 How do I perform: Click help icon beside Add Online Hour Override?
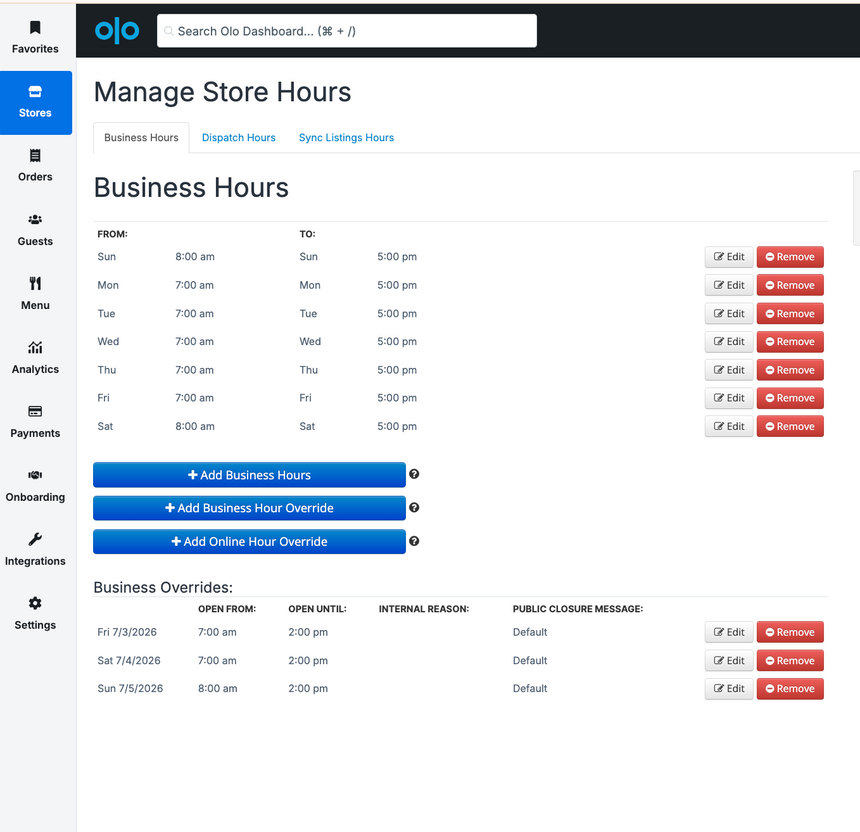coord(414,541)
